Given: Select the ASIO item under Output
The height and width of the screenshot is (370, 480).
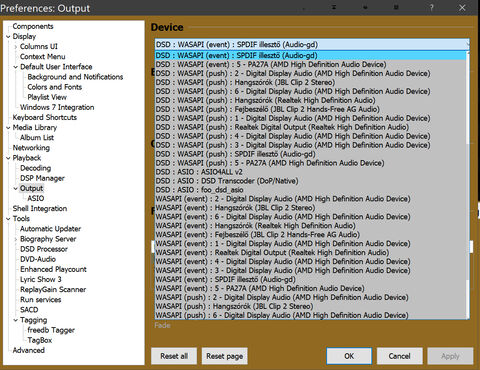Looking at the screenshot, I should [36, 198].
